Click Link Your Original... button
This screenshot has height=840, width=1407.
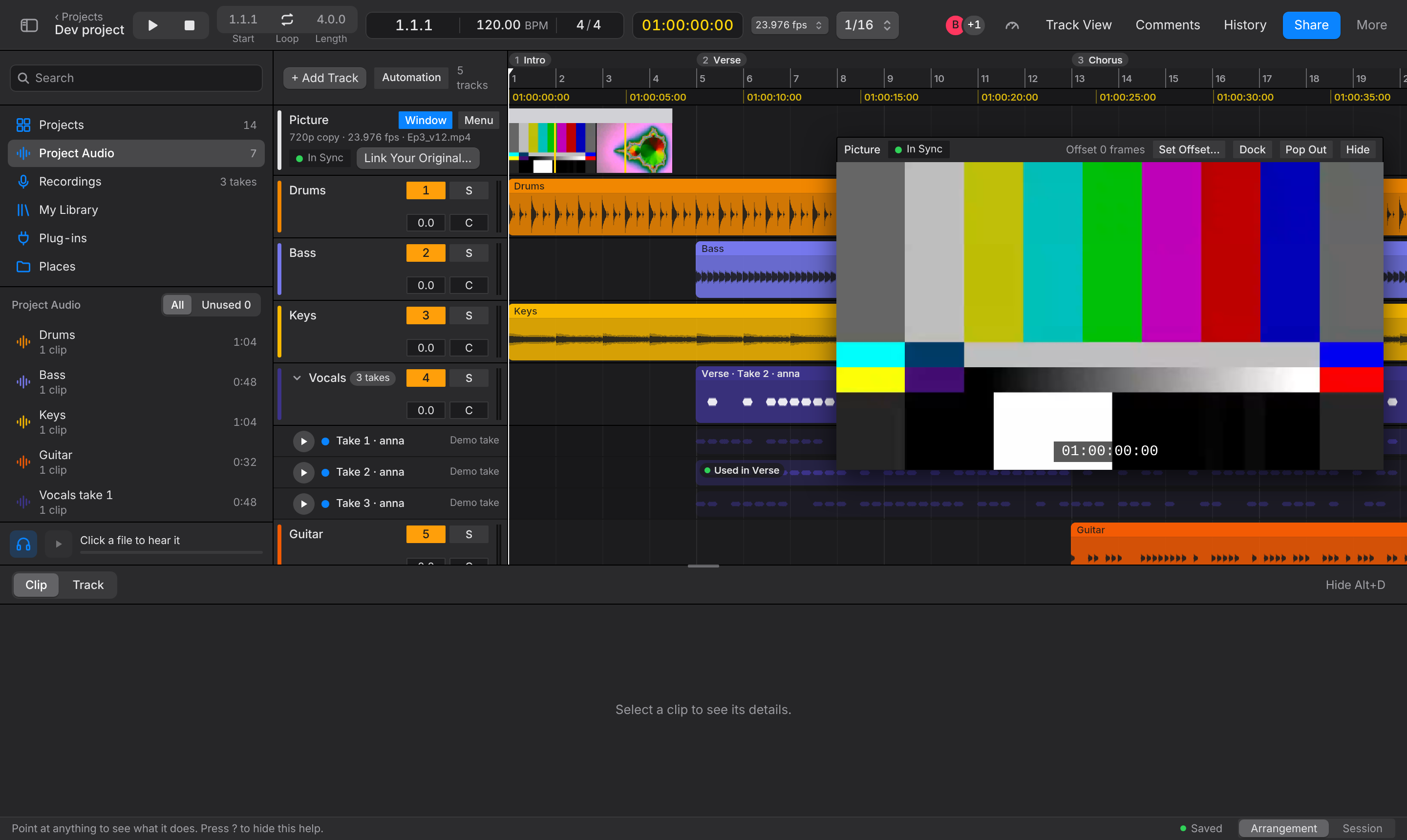point(418,158)
